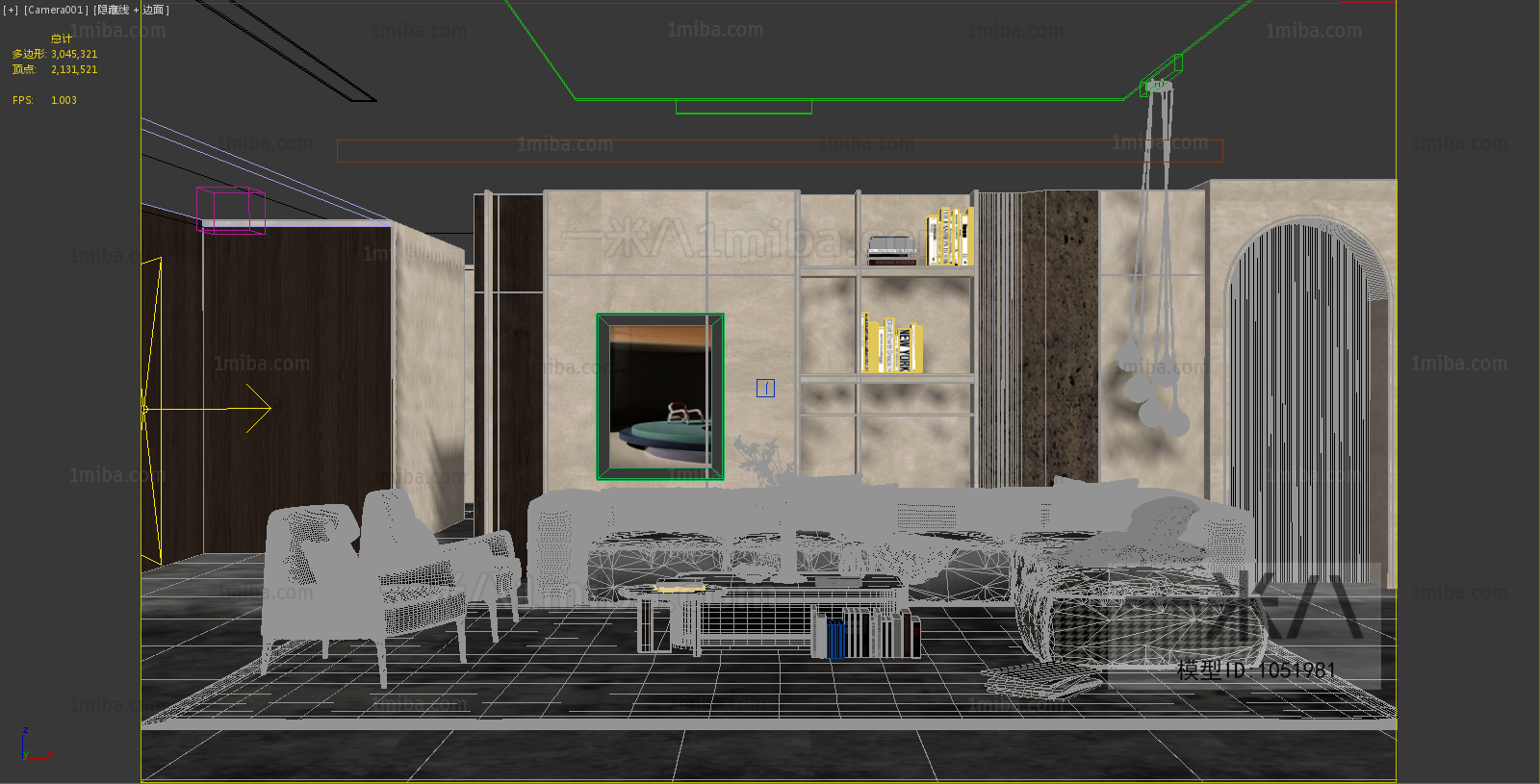
Task: Click the 多边形 count 3,045,321 statistic
Action: 55,54
